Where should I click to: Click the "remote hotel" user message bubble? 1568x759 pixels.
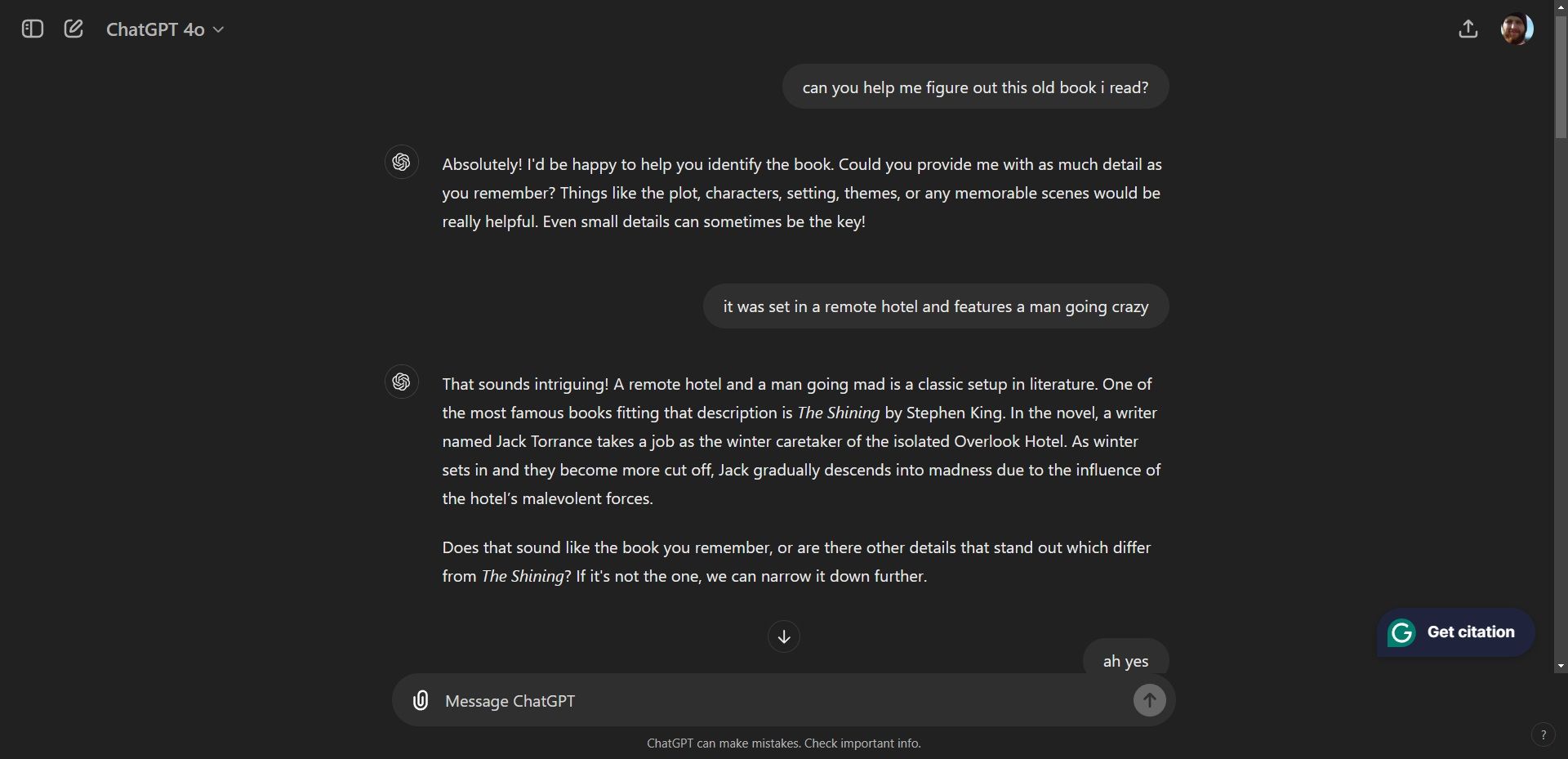(935, 306)
